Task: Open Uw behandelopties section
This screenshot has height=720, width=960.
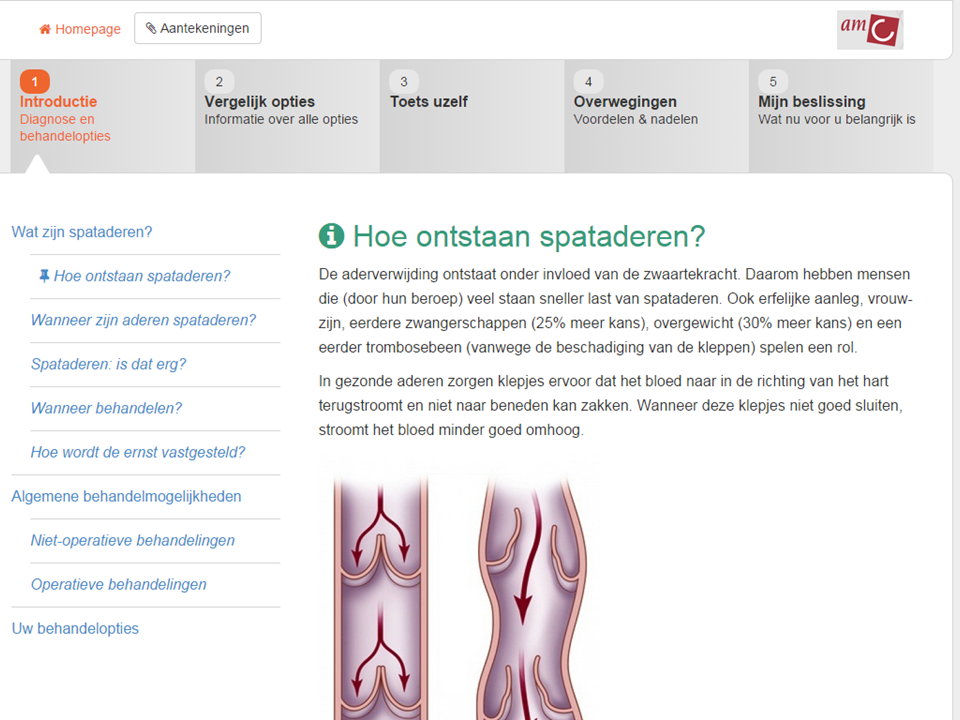Action: [x=75, y=628]
